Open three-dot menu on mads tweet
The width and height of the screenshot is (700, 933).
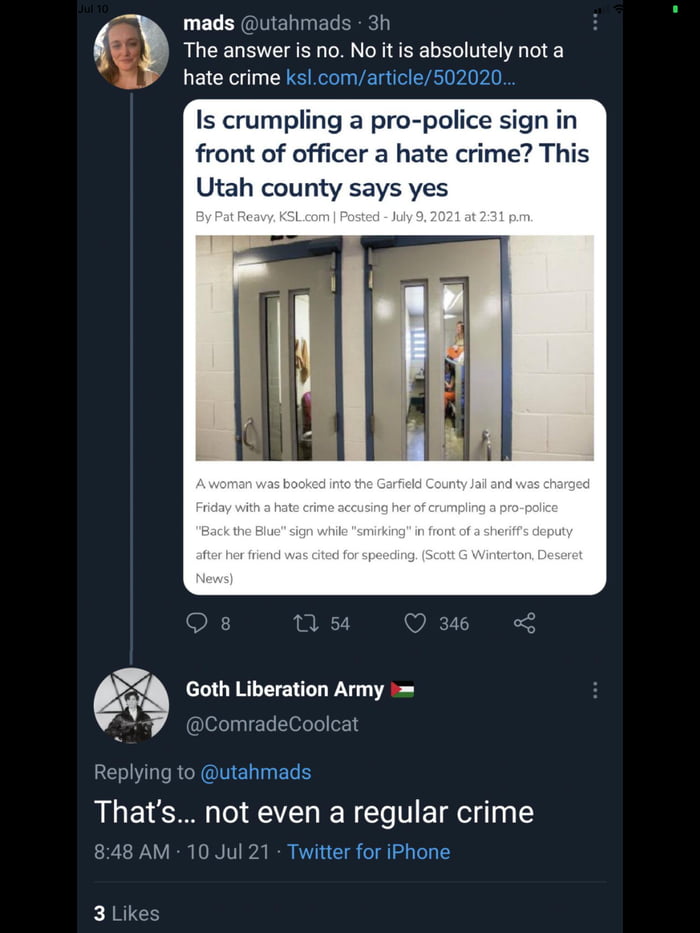(x=596, y=22)
